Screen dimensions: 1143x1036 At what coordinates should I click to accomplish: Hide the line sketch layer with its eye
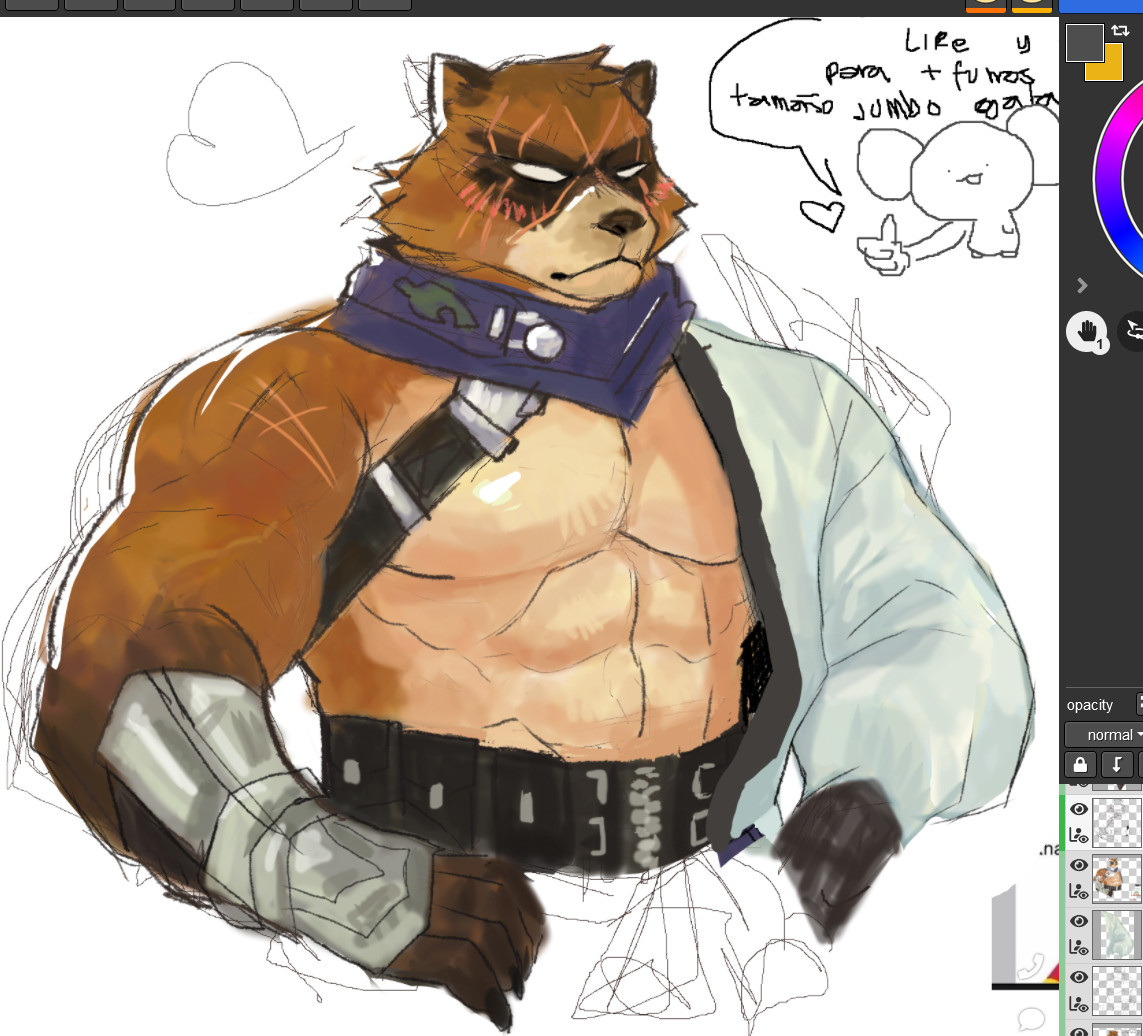[x=1078, y=809]
